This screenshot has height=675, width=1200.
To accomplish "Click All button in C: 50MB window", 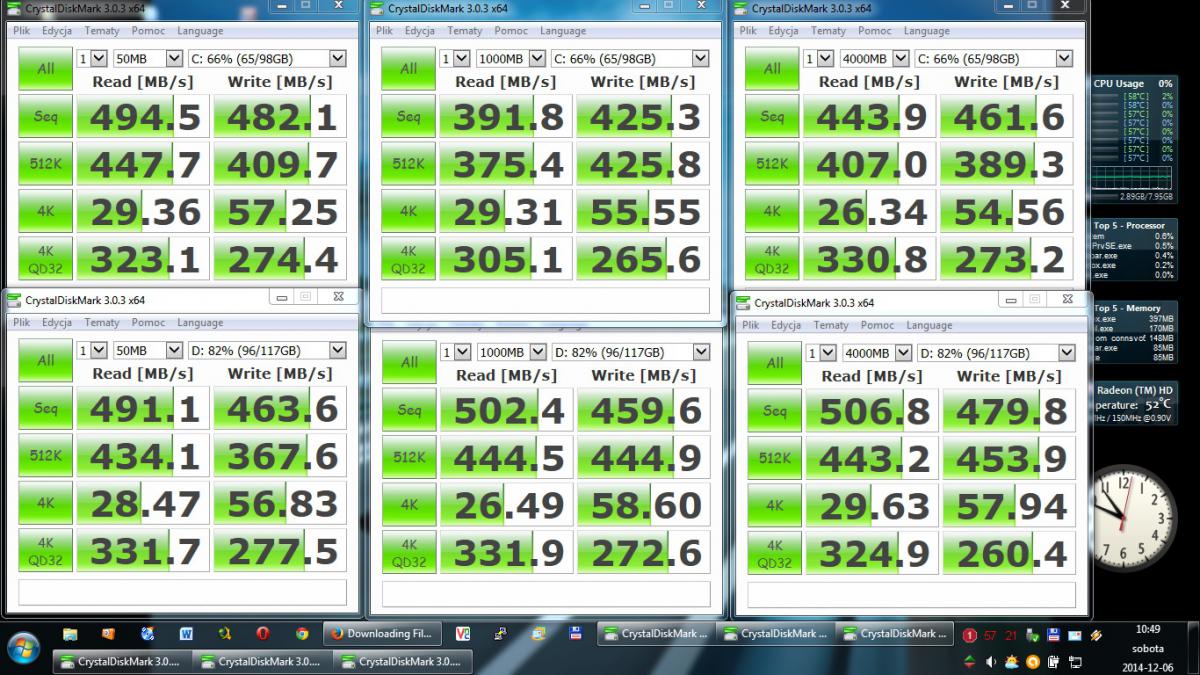I will [45, 69].
